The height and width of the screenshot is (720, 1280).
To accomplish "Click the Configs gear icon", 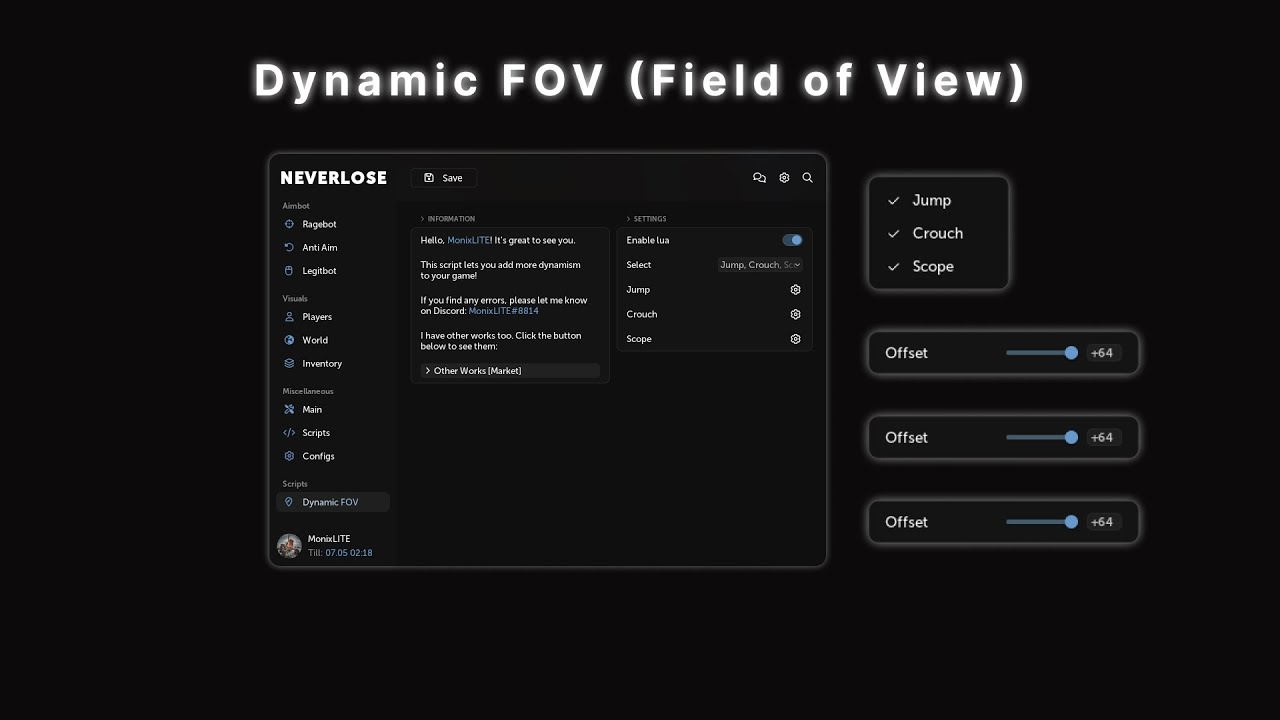I will pos(289,456).
